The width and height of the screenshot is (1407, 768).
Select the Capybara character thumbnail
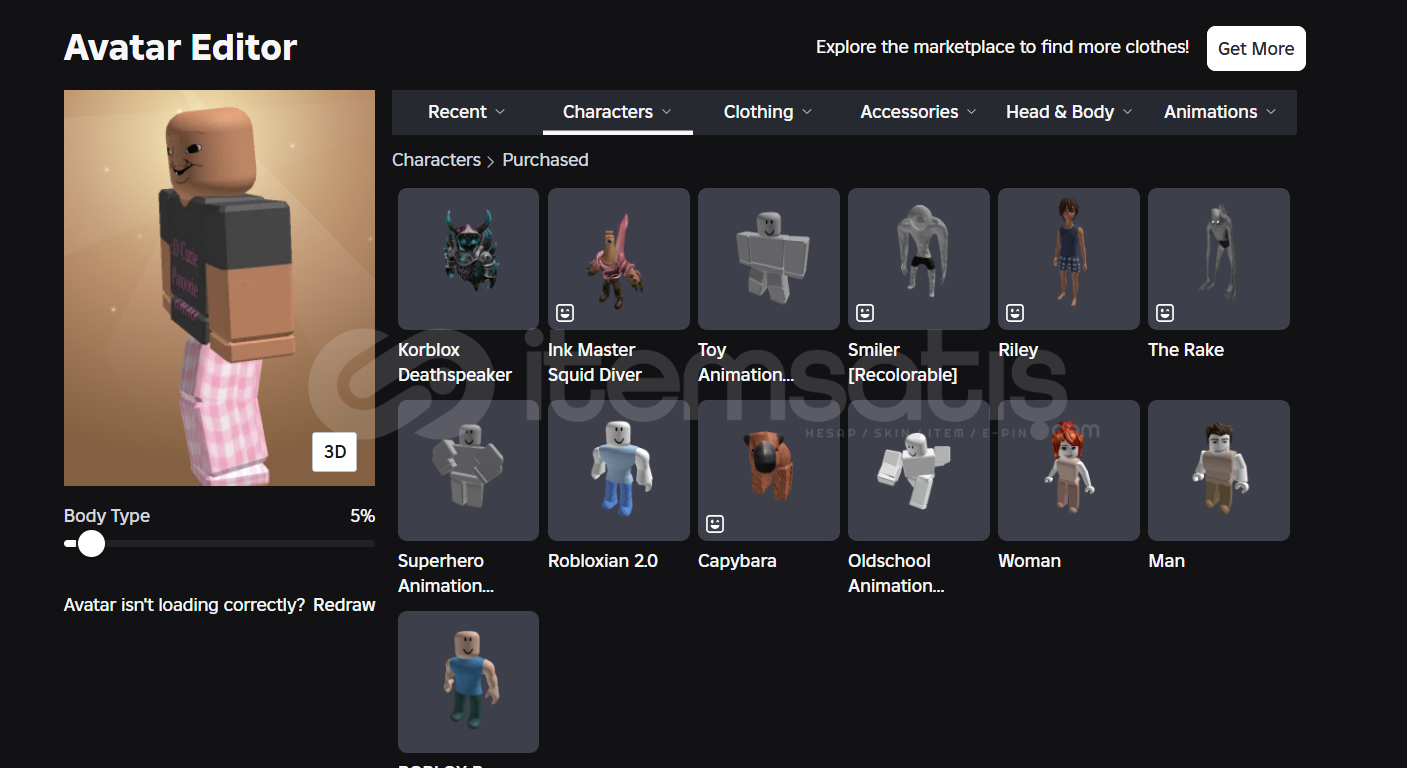point(769,470)
